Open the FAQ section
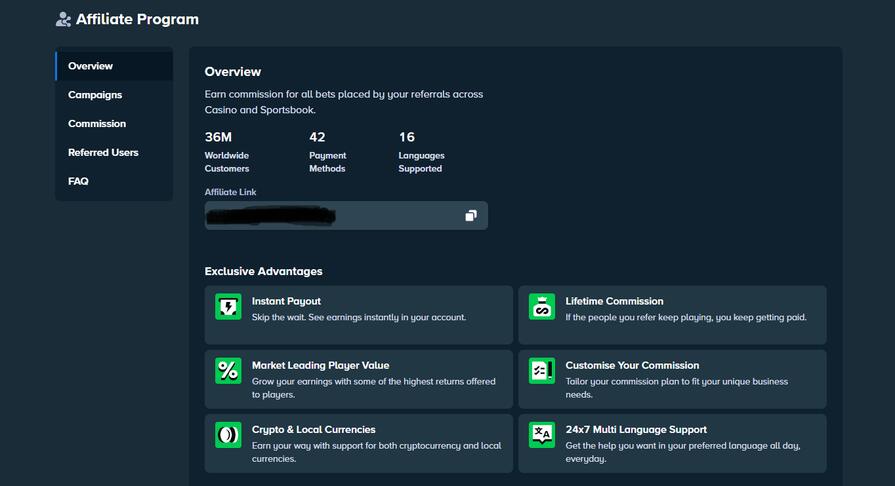The width and height of the screenshot is (895, 486). 78,182
